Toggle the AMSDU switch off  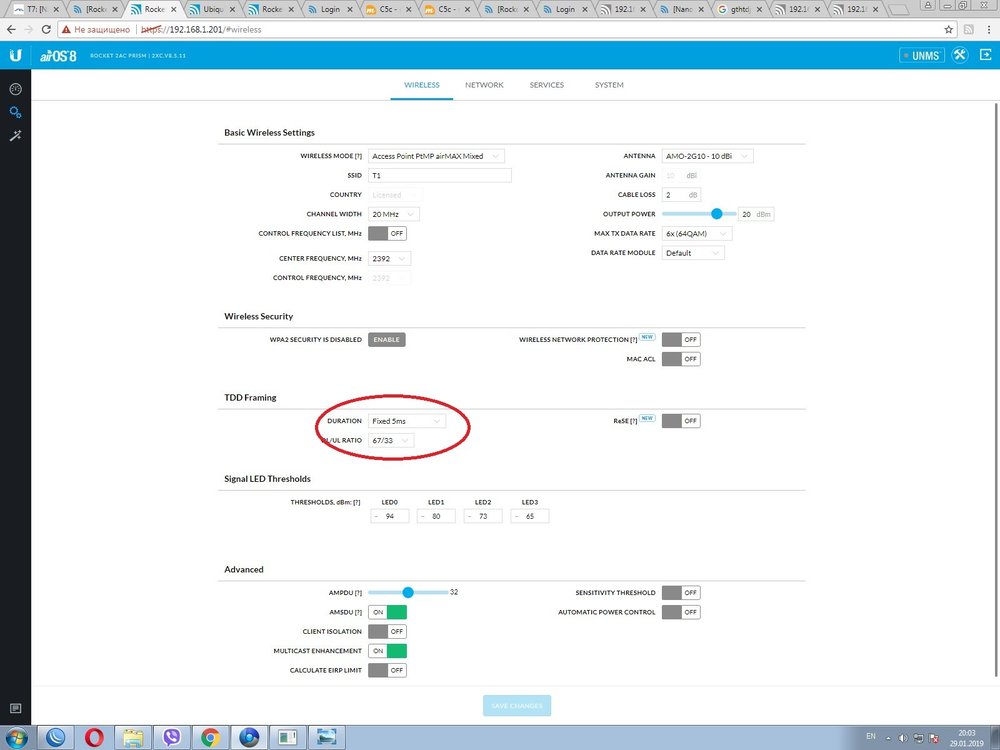click(x=387, y=612)
